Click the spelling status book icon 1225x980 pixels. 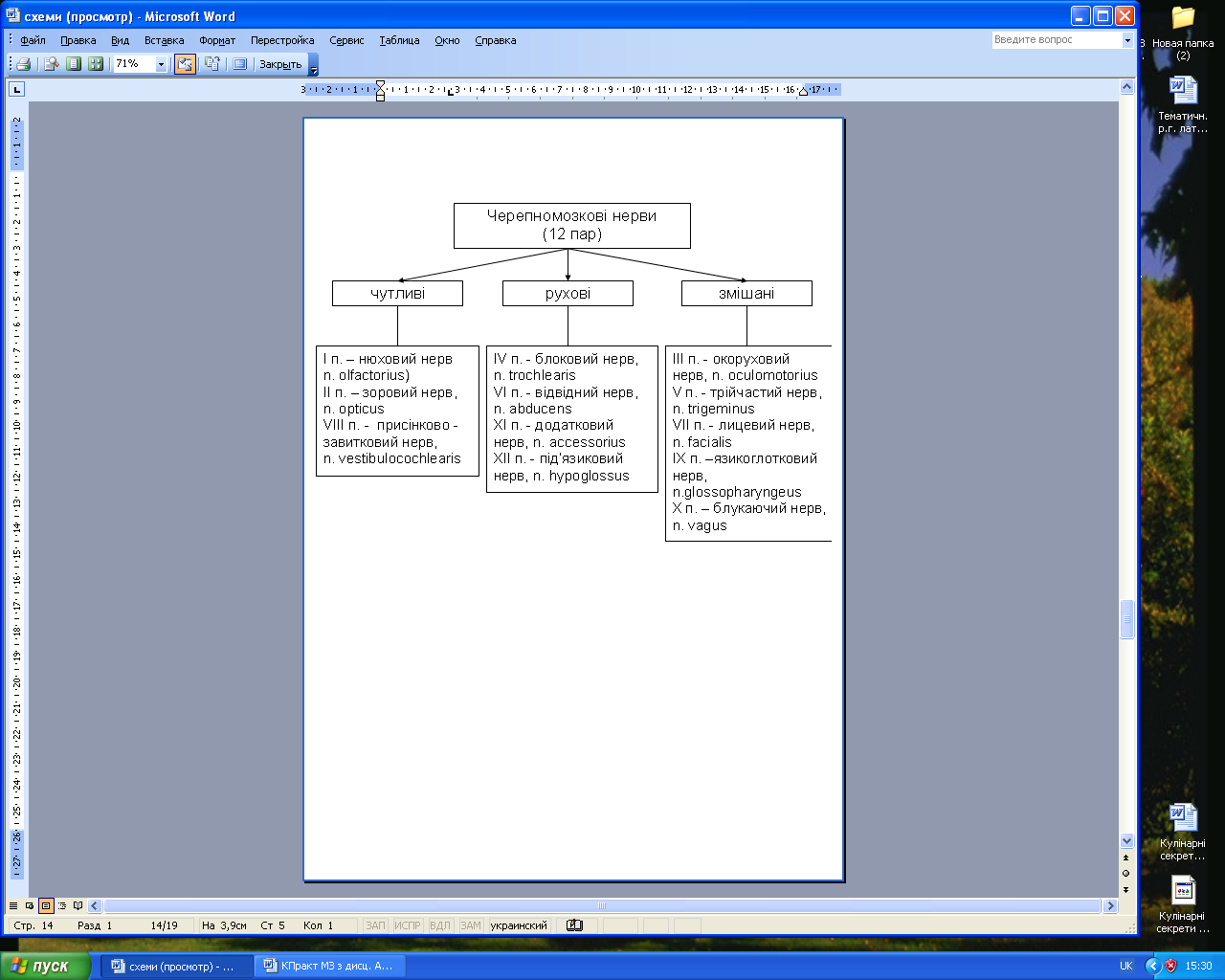click(574, 925)
